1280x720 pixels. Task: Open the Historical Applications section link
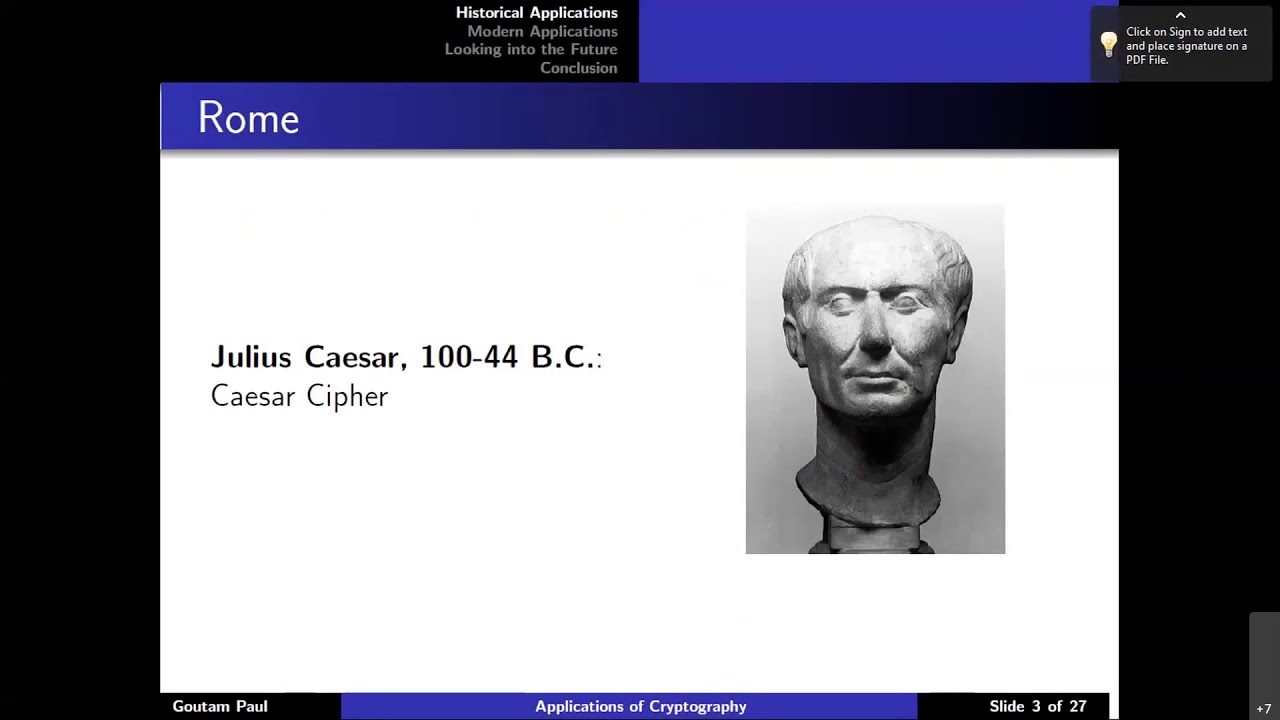(536, 13)
